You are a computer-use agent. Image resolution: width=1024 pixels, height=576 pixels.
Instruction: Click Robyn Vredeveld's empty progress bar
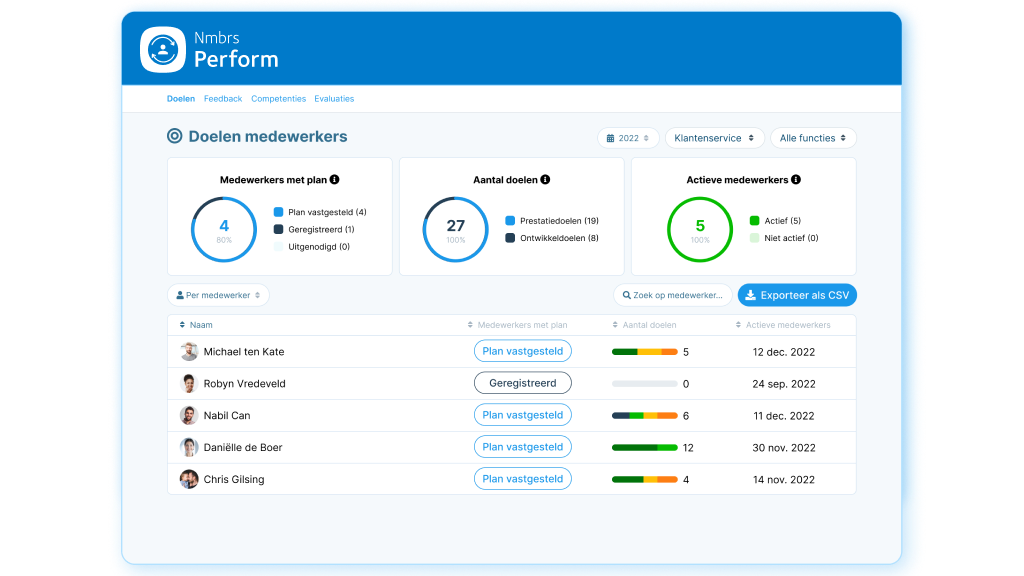[645, 383]
